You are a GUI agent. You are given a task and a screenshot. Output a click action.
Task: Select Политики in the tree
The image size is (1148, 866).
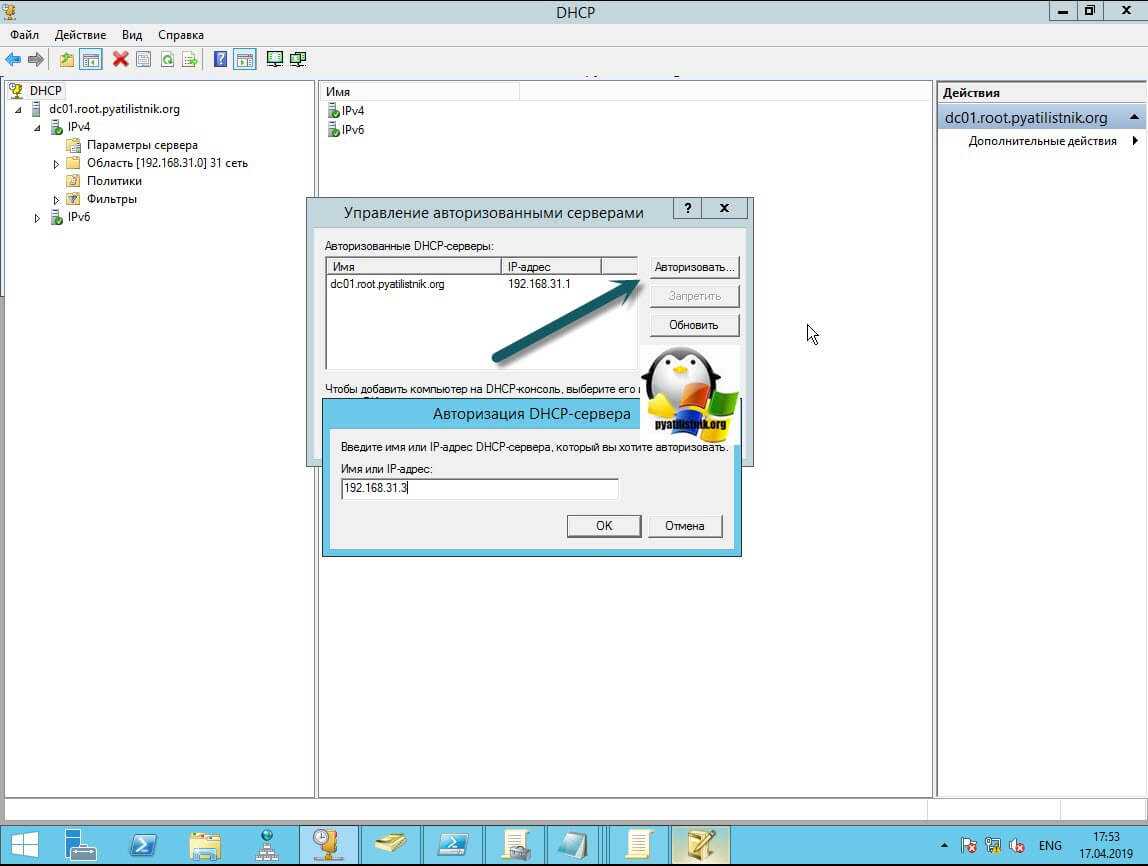(114, 181)
